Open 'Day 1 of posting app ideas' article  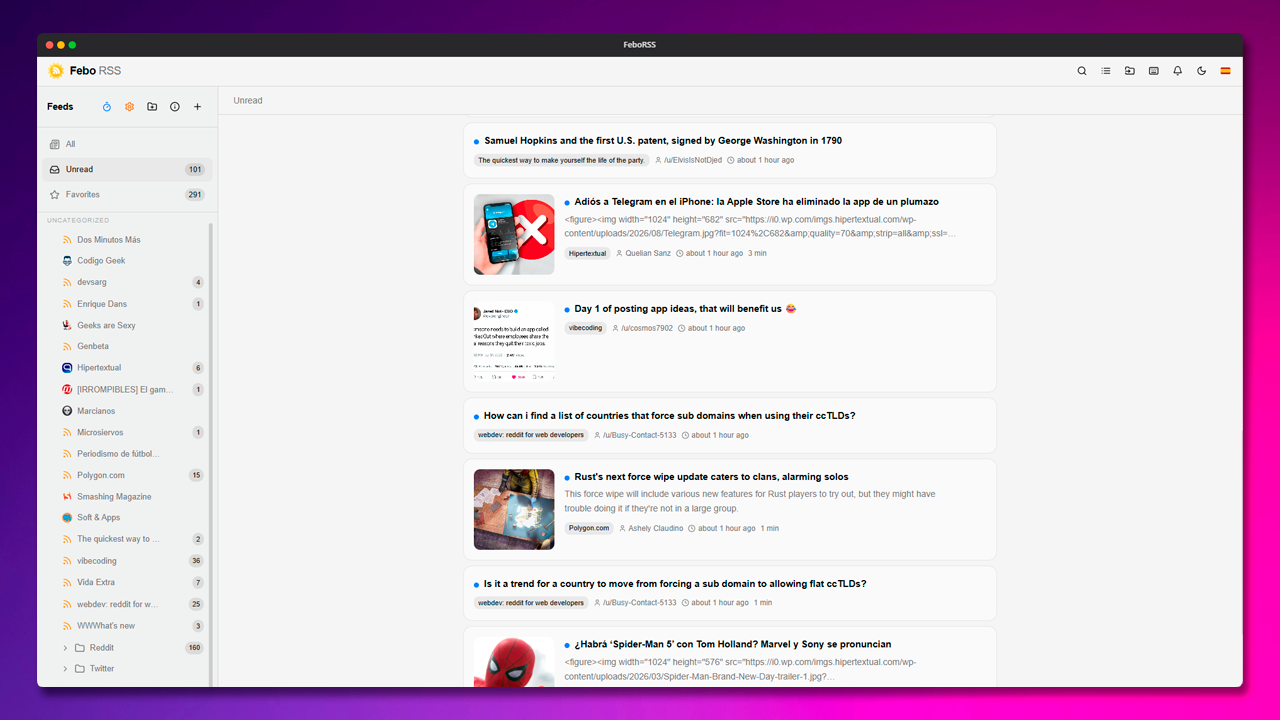pos(685,309)
